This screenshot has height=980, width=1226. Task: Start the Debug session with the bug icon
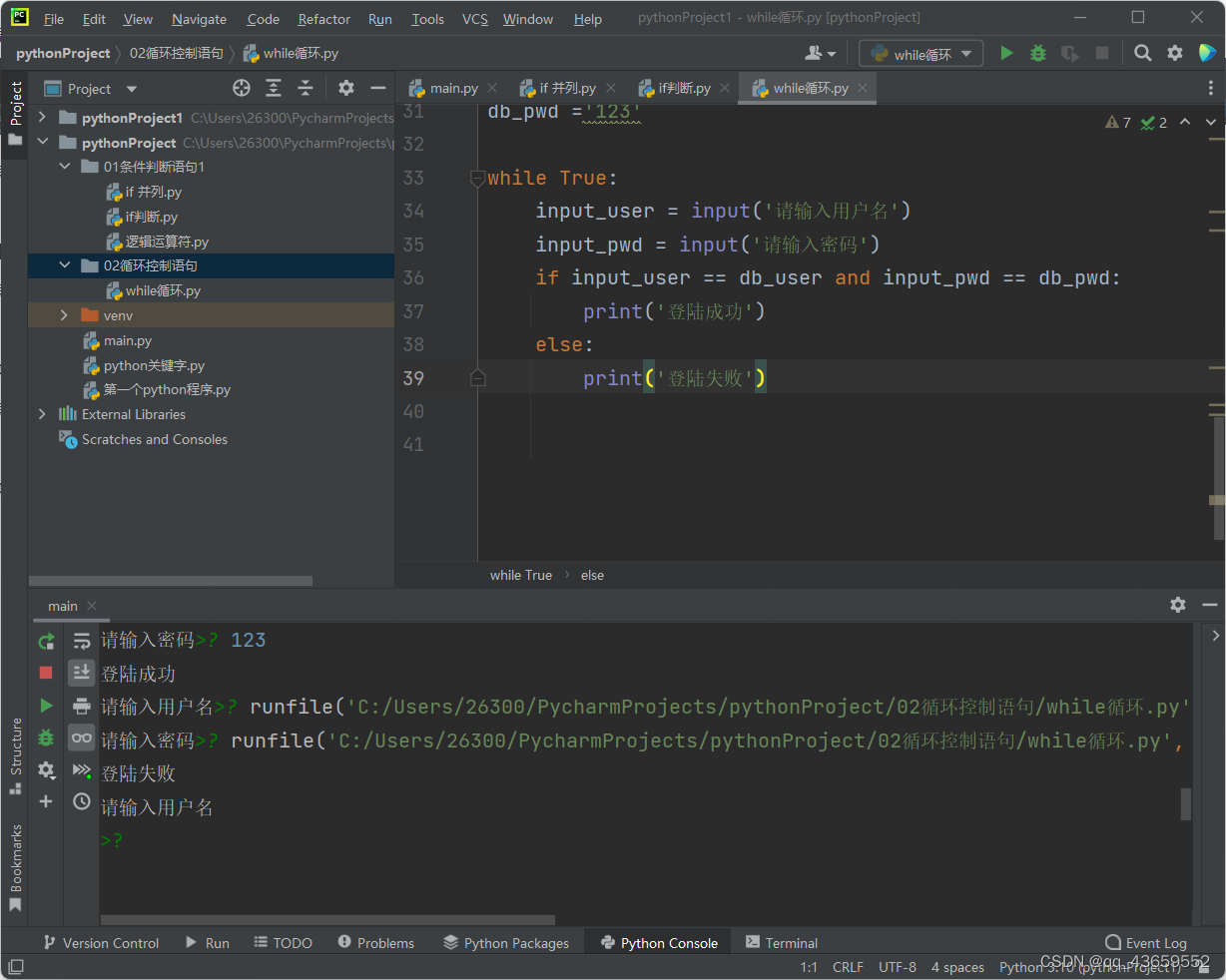pyautogui.click(x=1037, y=53)
